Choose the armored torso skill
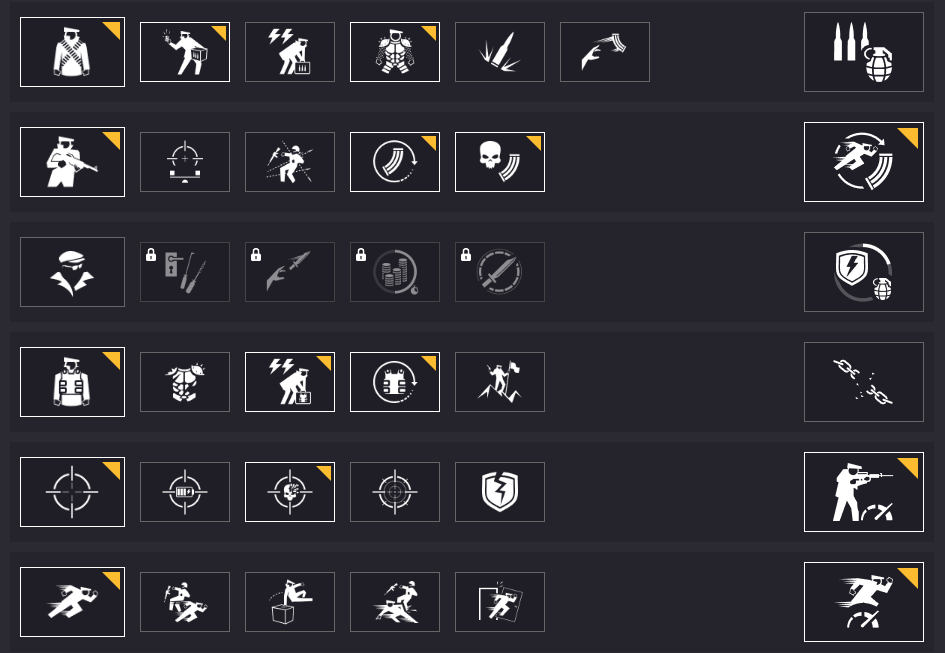 [x=394, y=52]
